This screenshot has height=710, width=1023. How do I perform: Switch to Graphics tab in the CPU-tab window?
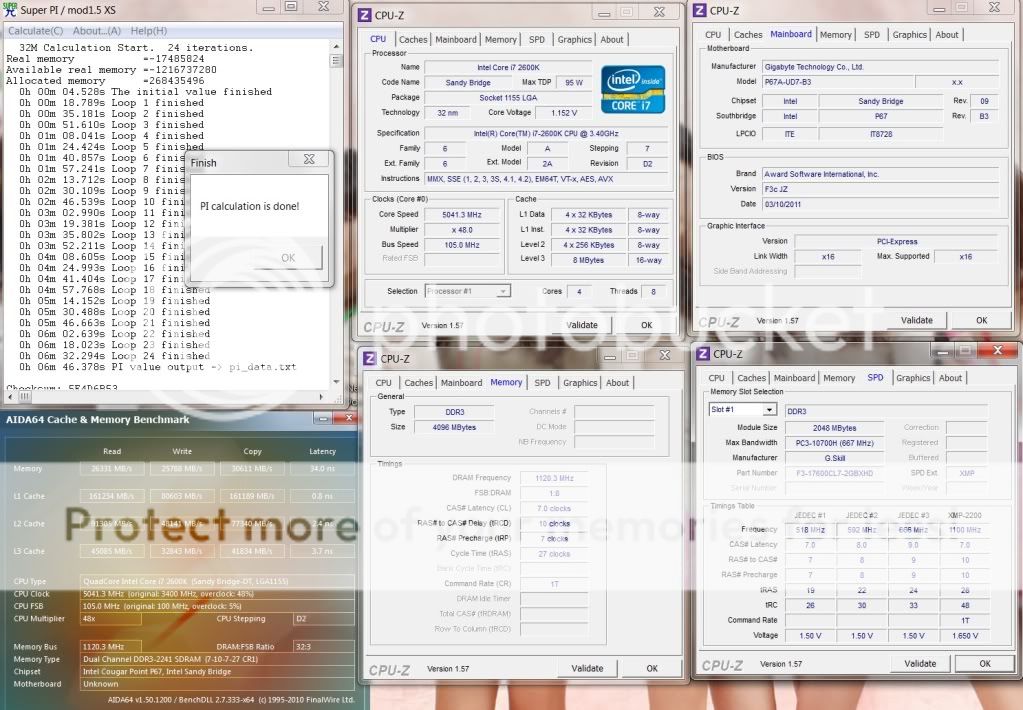tap(575, 40)
